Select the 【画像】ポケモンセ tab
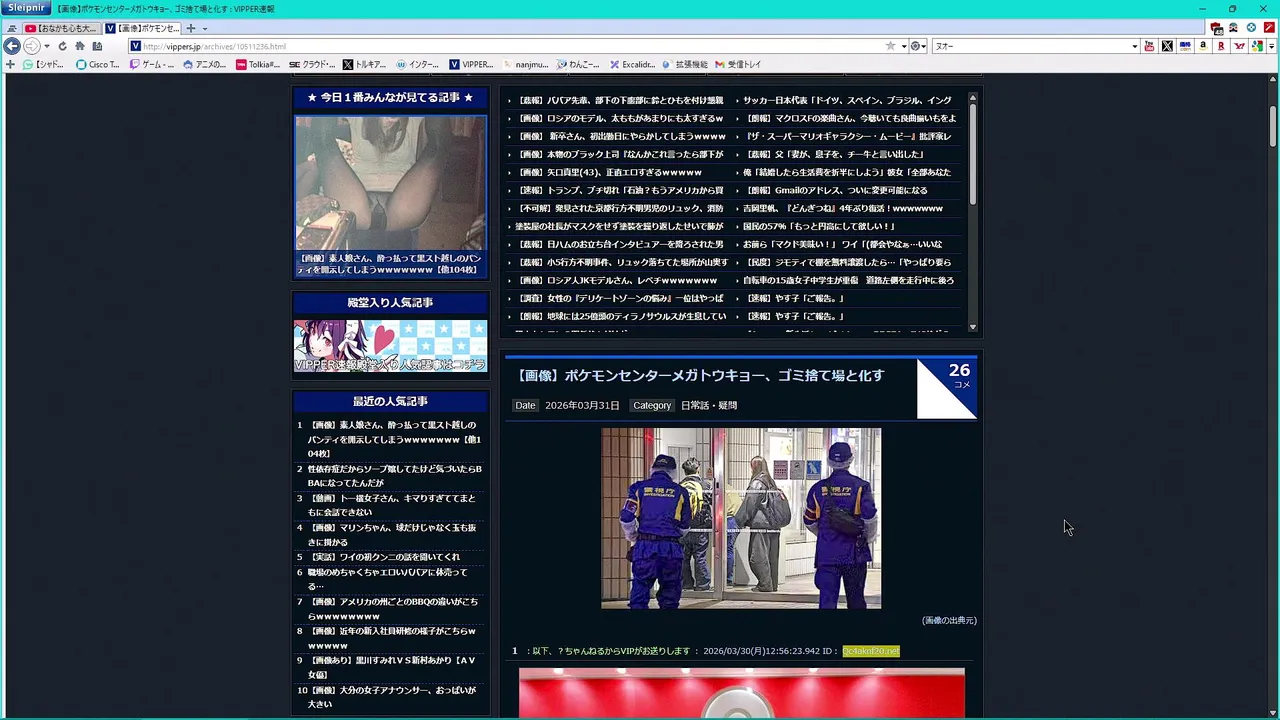Image resolution: width=1280 pixels, height=720 pixels. click(142, 28)
